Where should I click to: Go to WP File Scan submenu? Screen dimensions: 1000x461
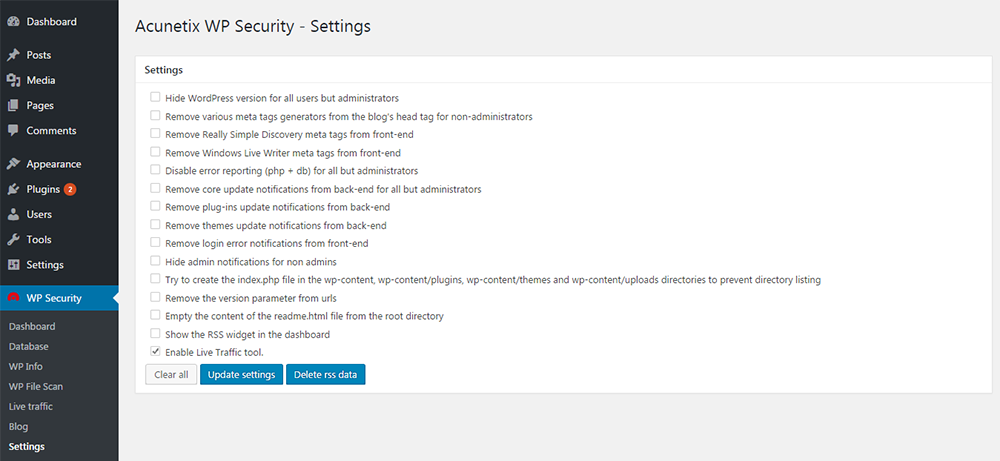coord(36,386)
